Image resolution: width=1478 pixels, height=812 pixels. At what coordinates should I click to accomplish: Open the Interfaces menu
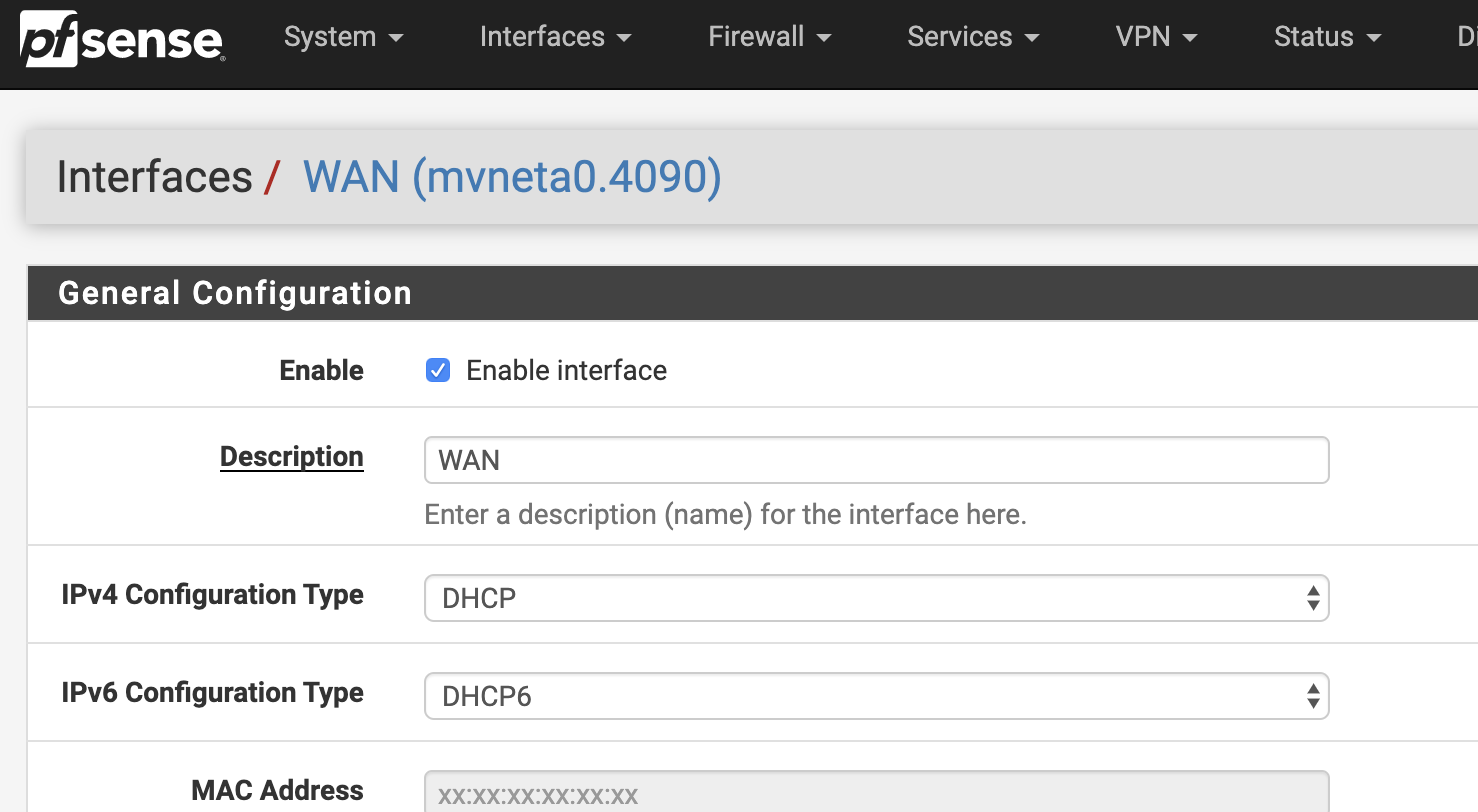(x=542, y=36)
